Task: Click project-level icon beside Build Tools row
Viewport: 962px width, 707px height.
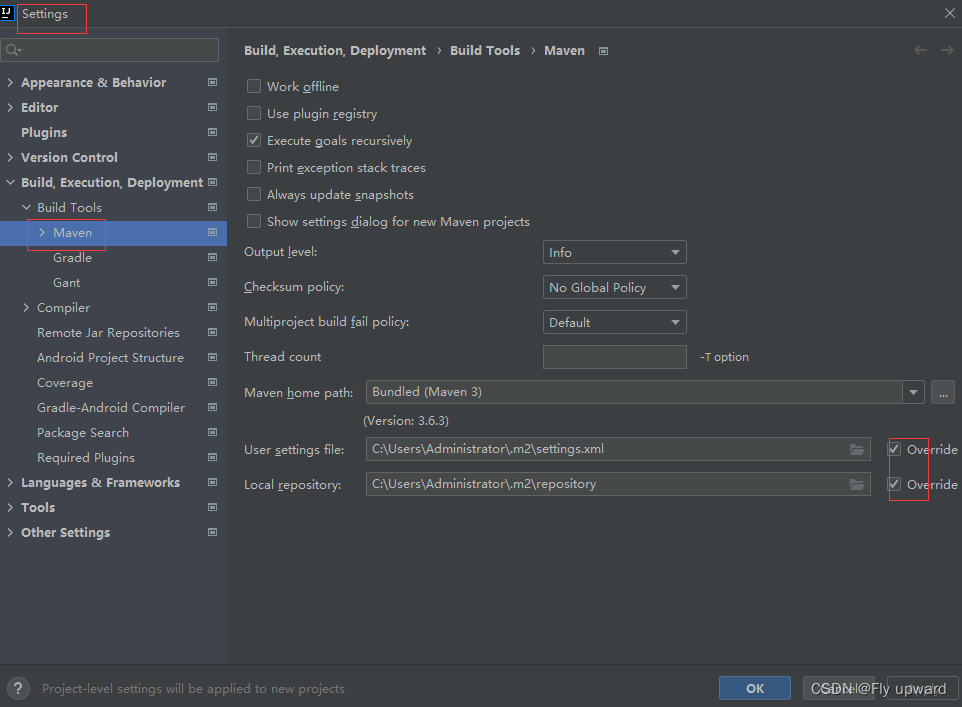Action: [x=212, y=207]
